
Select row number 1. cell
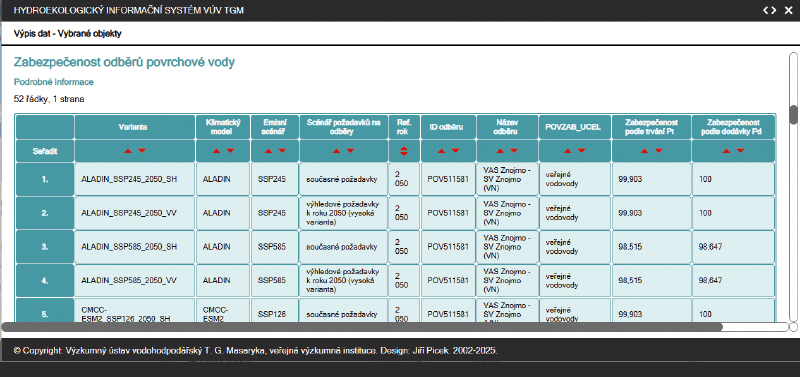point(45,180)
